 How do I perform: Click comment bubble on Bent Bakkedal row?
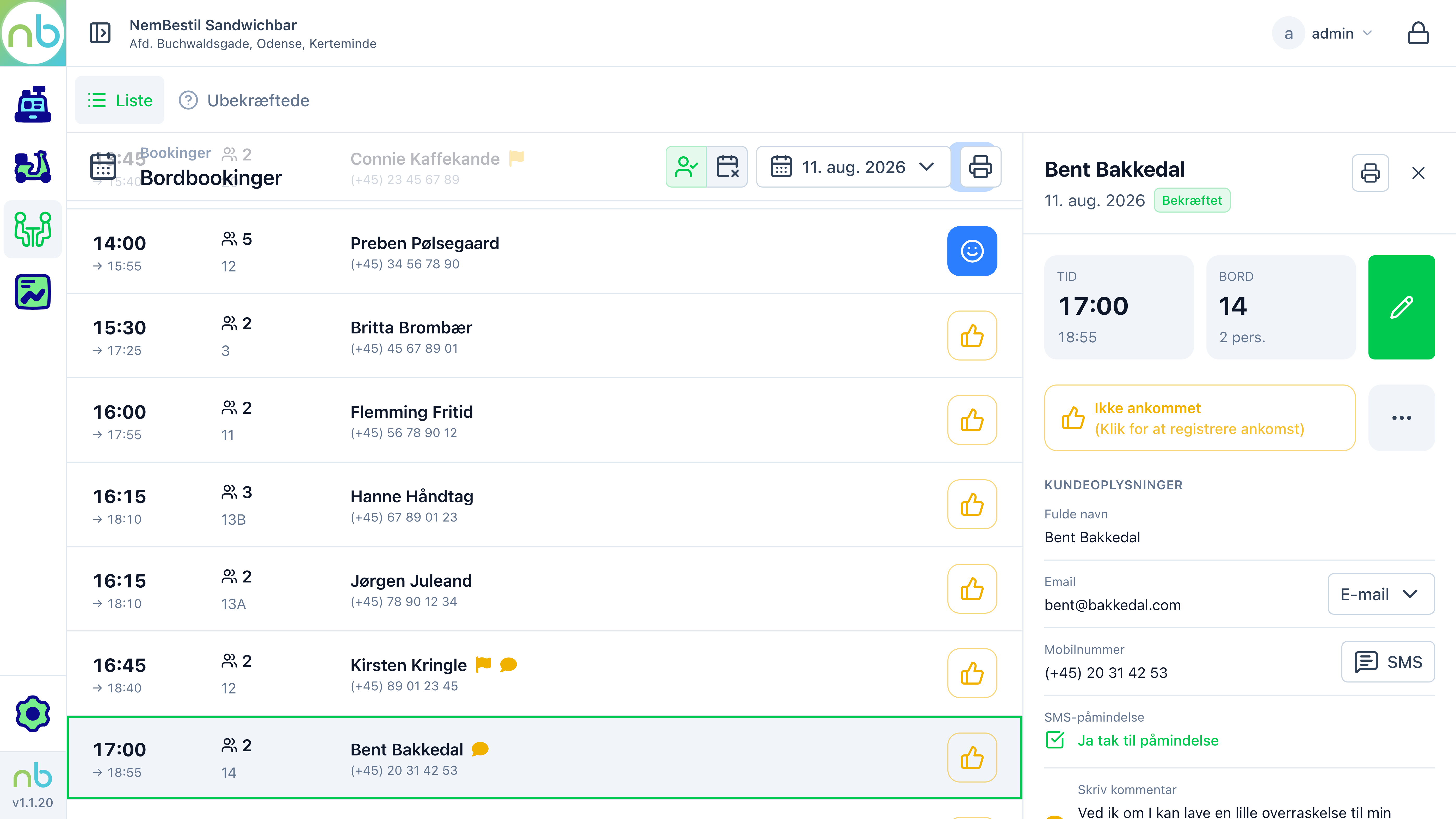(x=480, y=749)
